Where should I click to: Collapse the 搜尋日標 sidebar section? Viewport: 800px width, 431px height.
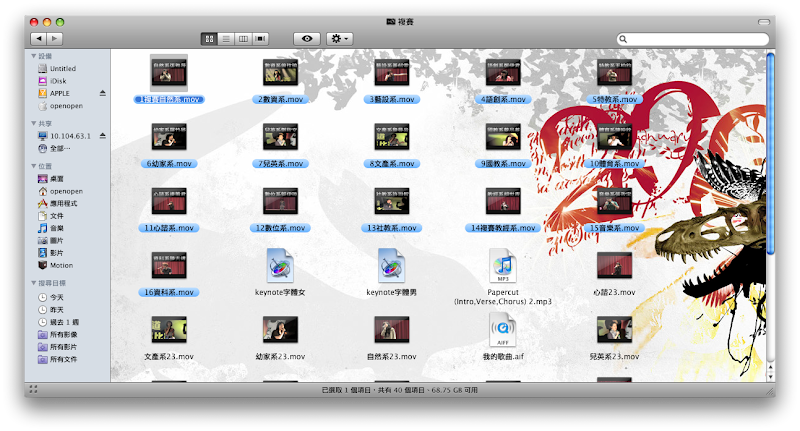tap(34, 283)
